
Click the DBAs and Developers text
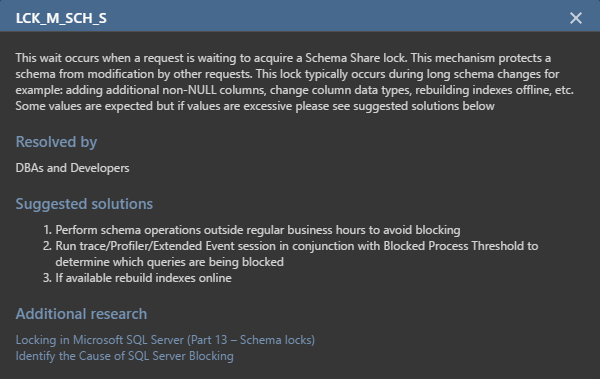point(72,168)
